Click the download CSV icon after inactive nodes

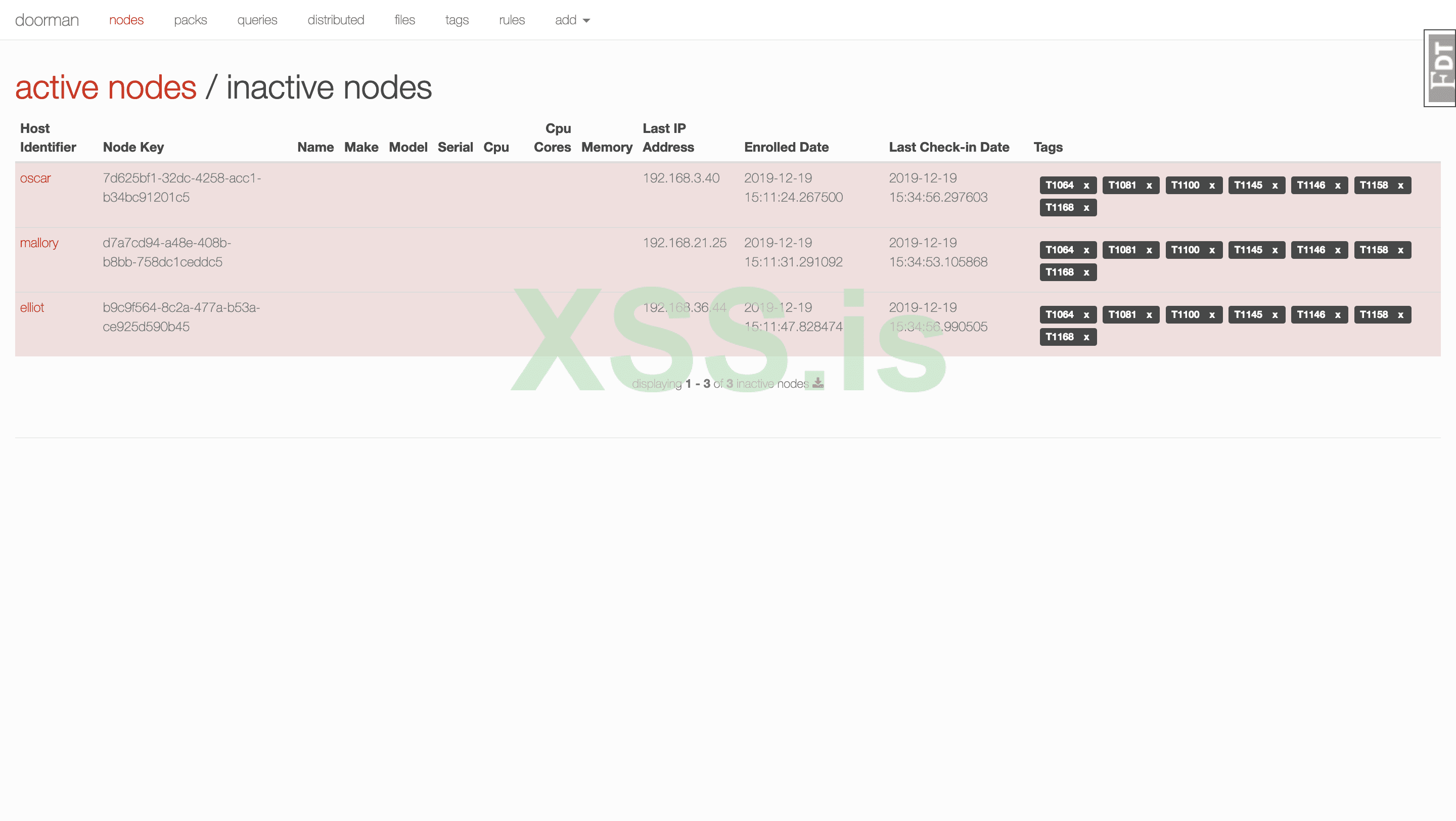click(x=817, y=383)
